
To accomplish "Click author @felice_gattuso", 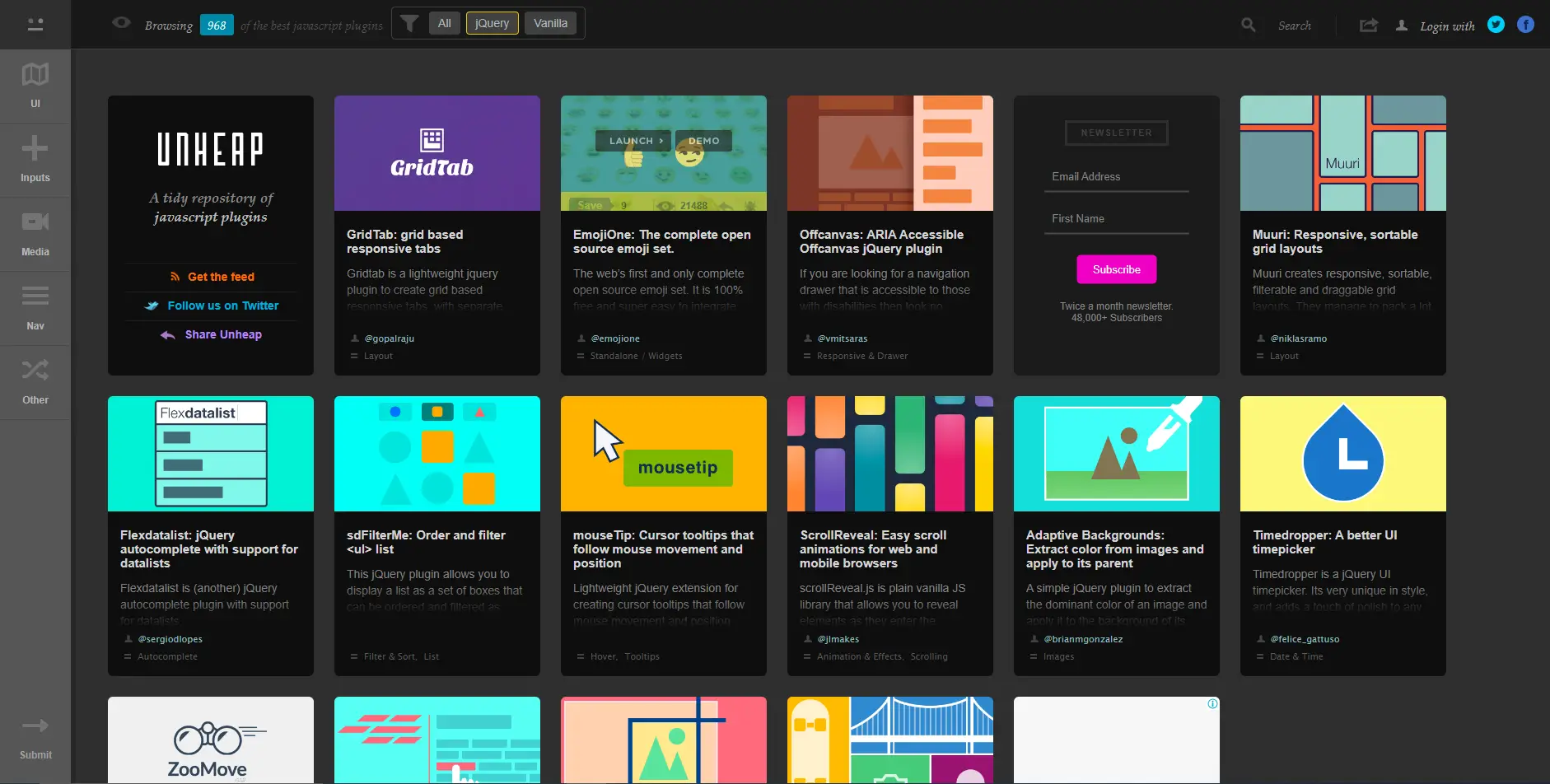I will pyautogui.click(x=1305, y=639).
